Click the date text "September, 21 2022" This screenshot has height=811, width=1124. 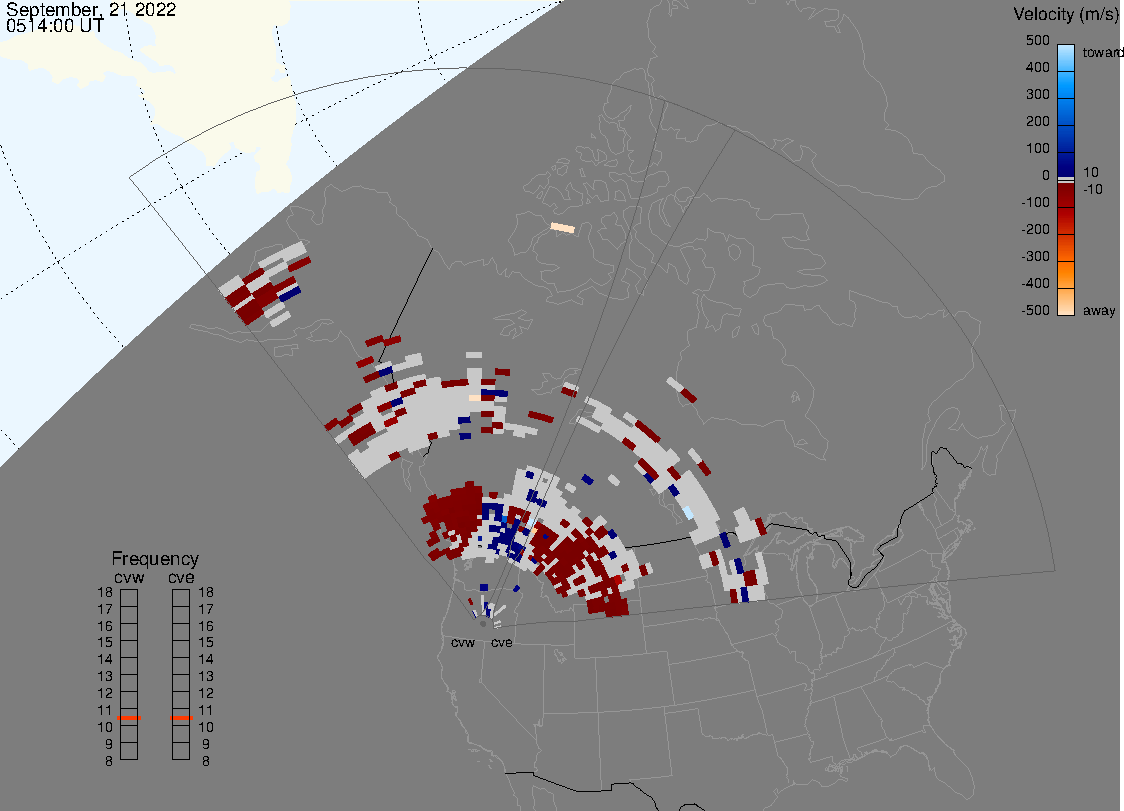[91, 9]
